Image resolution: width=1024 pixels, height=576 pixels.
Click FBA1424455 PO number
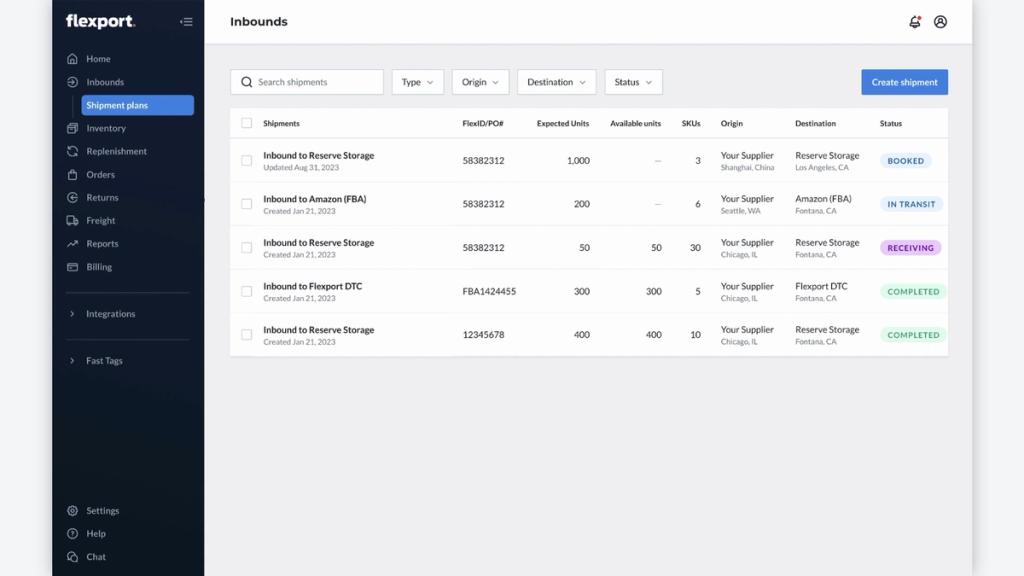point(489,291)
